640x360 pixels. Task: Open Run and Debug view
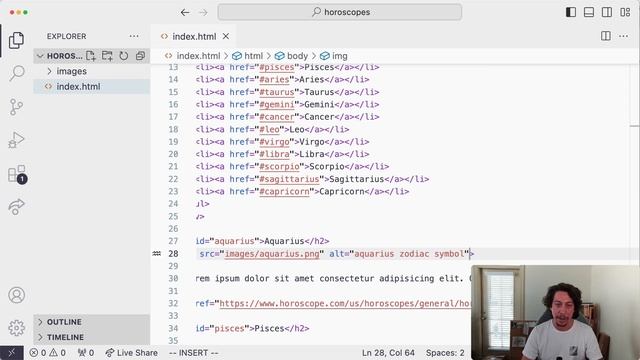(16, 140)
